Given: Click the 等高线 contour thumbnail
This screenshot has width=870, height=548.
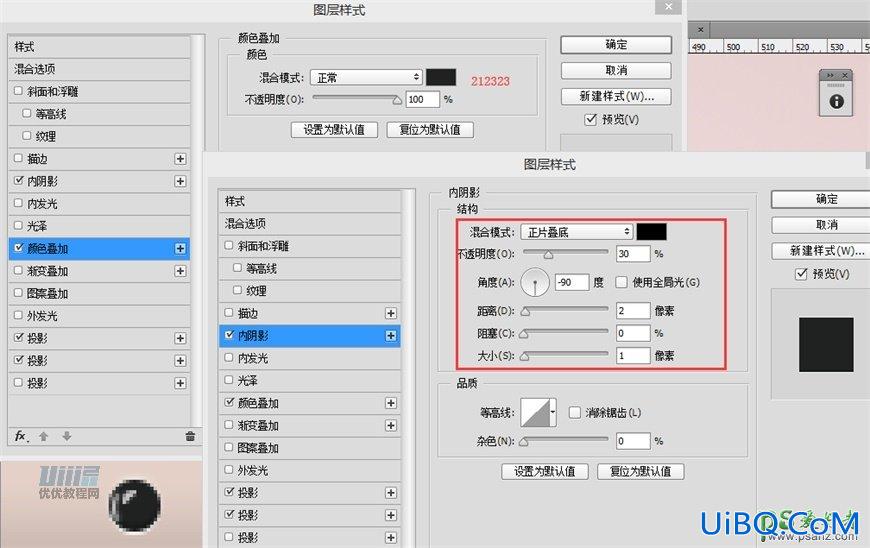Looking at the screenshot, I should pos(535,412).
